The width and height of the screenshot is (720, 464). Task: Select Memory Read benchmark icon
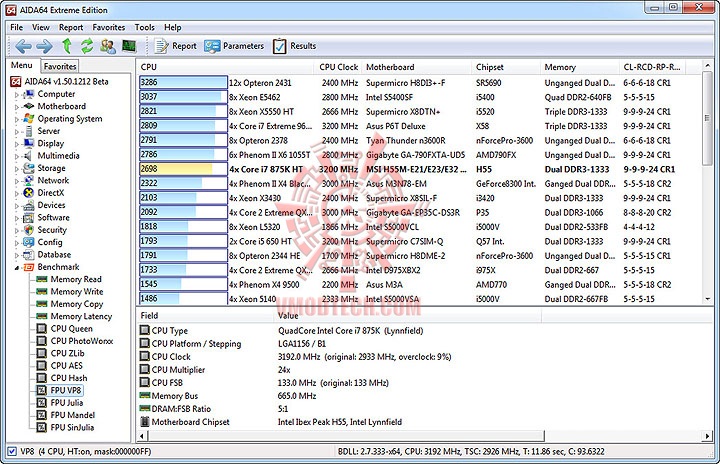click(42, 279)
